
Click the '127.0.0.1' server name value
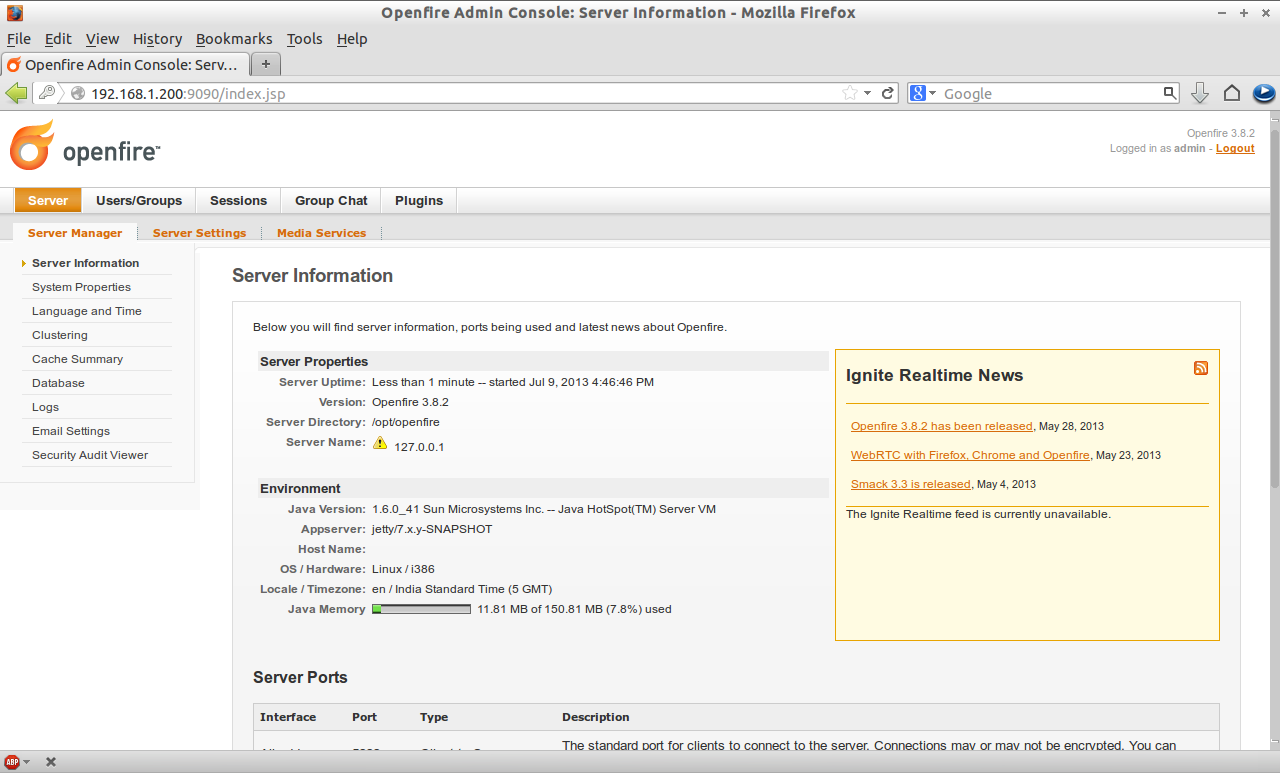(420, 447)
